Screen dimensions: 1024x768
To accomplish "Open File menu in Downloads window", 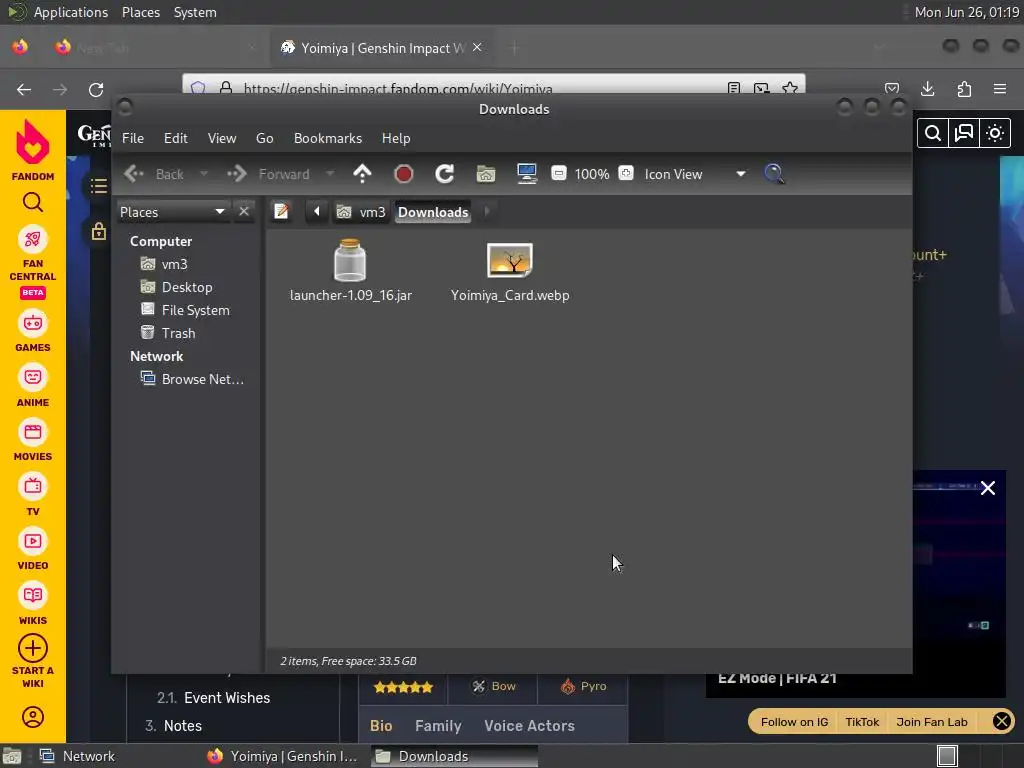I will [x=133, y=138].
